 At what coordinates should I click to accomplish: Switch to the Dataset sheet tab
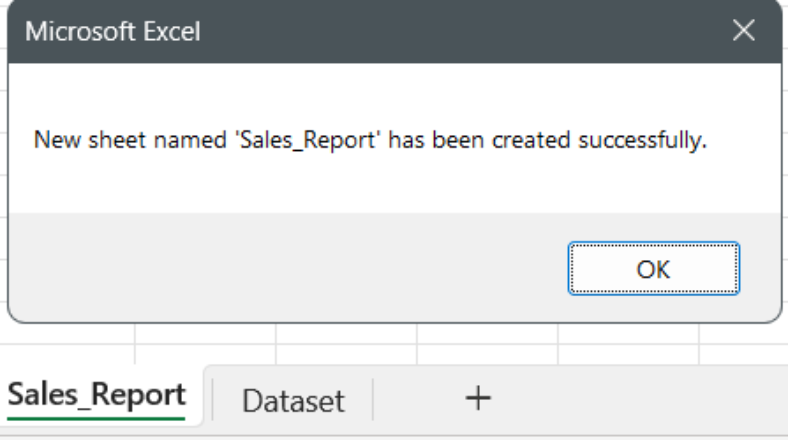(x=293, y=400)
